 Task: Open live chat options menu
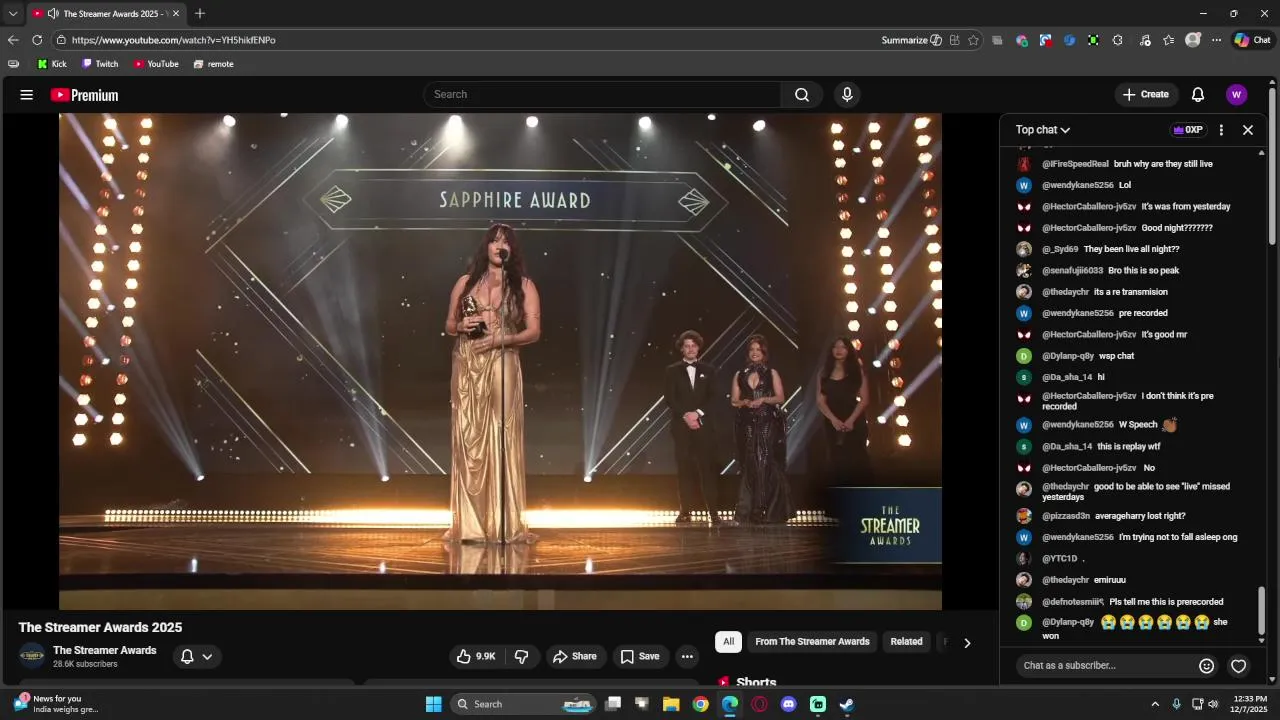[1221, 130]
